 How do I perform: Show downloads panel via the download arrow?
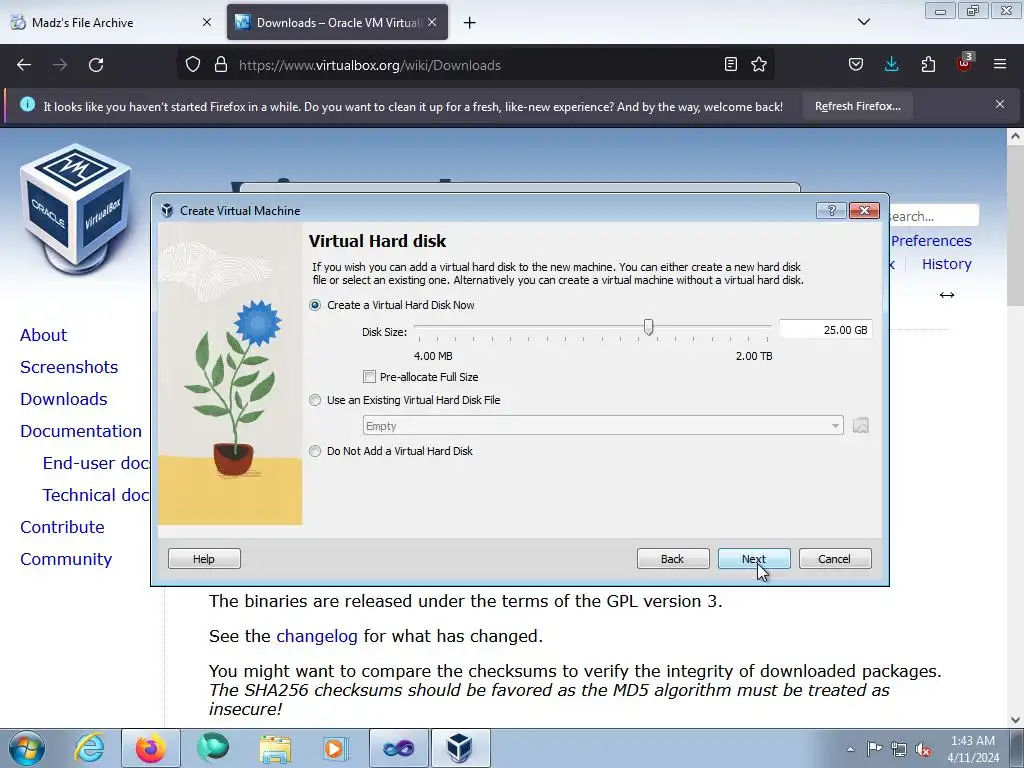click(891, 65)
